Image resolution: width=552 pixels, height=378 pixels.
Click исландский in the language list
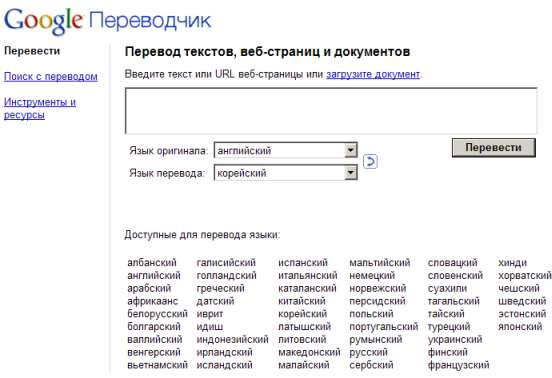pos(224,365)
